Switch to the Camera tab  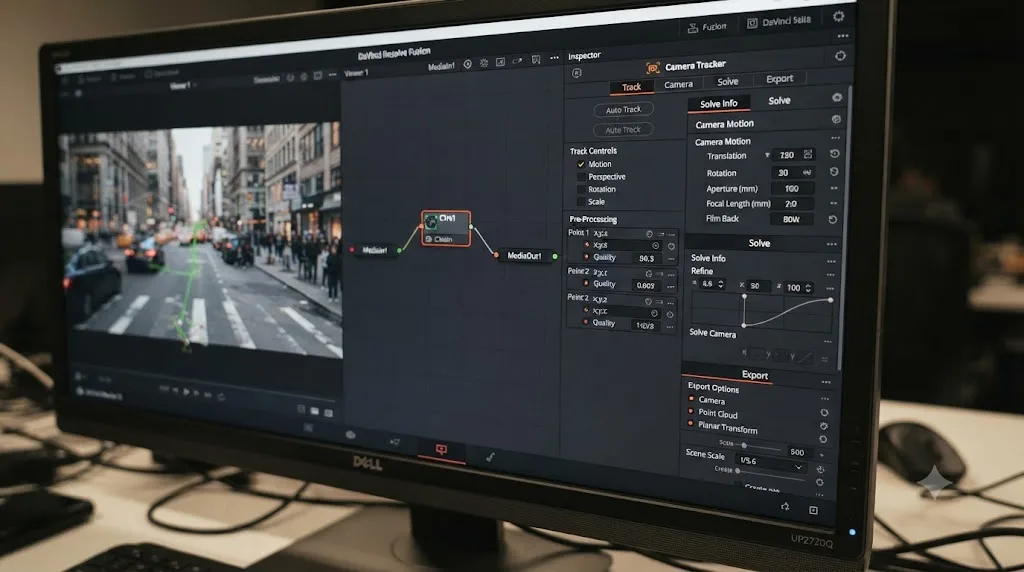click(x=679, y=84)
